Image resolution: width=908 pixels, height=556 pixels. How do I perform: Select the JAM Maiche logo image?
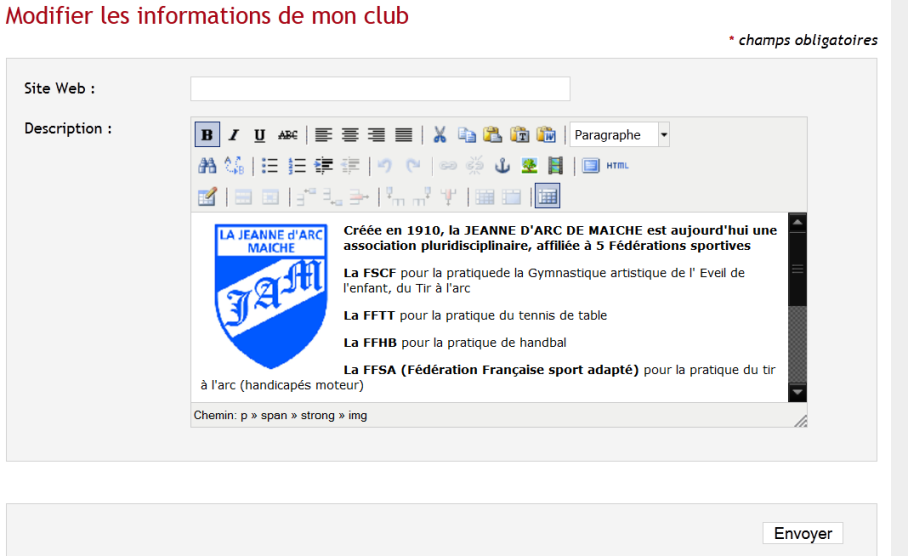(271, 297)
